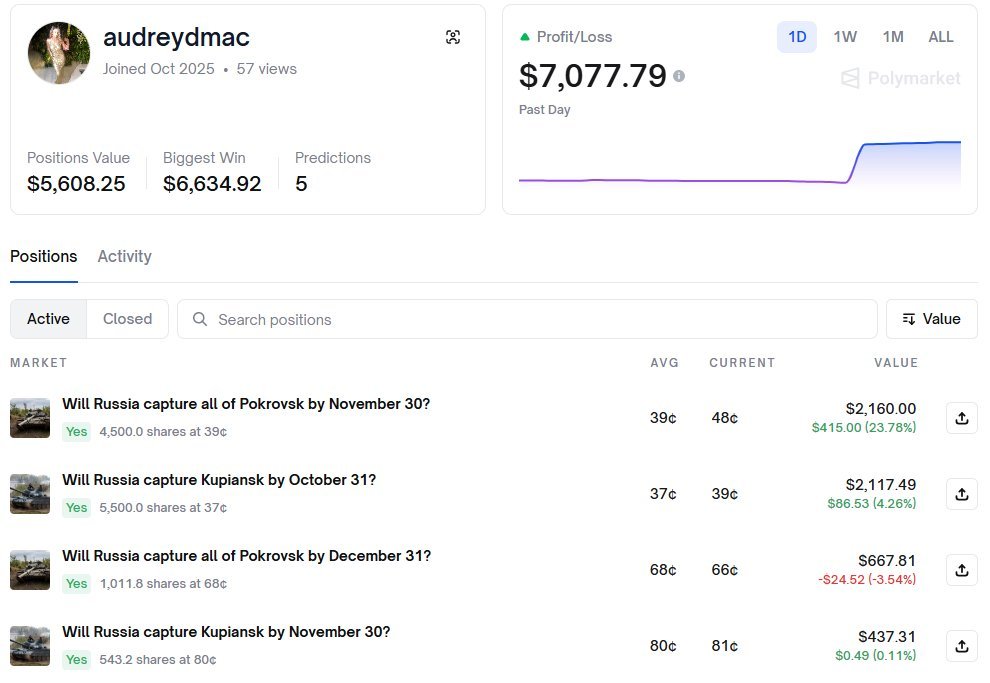Select the Active positions filter
990x683 pixels.
[x=48, y=319]
